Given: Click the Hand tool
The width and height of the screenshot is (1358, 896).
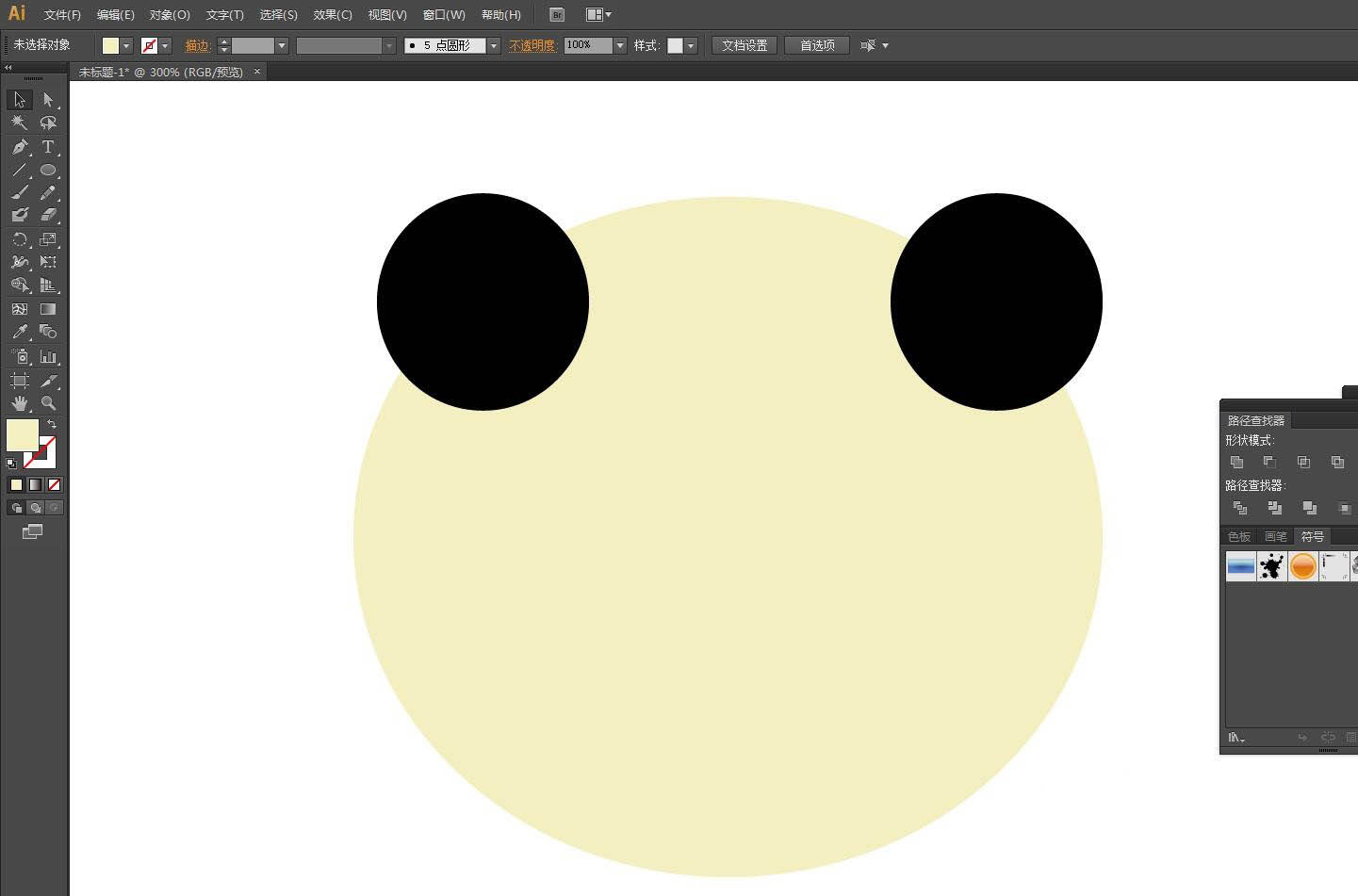Looking at the screenshot, I should click(x=20, y=403).
